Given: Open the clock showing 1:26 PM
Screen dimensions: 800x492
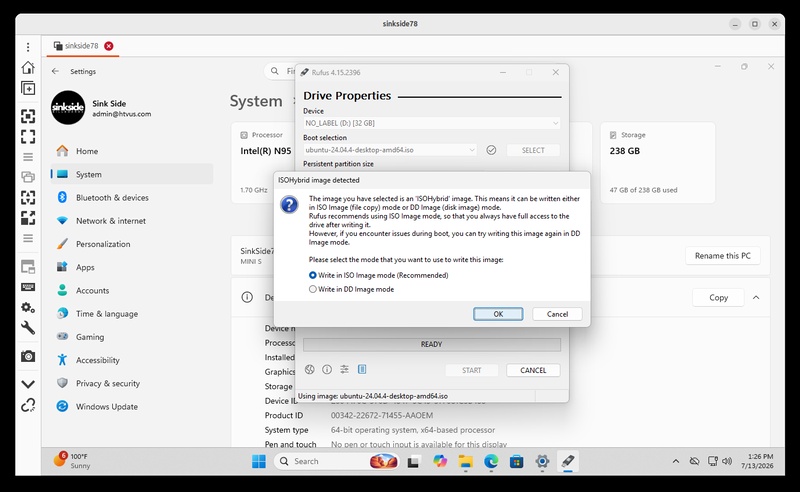Looking at the screenshot, I should (x=757, y=461).
